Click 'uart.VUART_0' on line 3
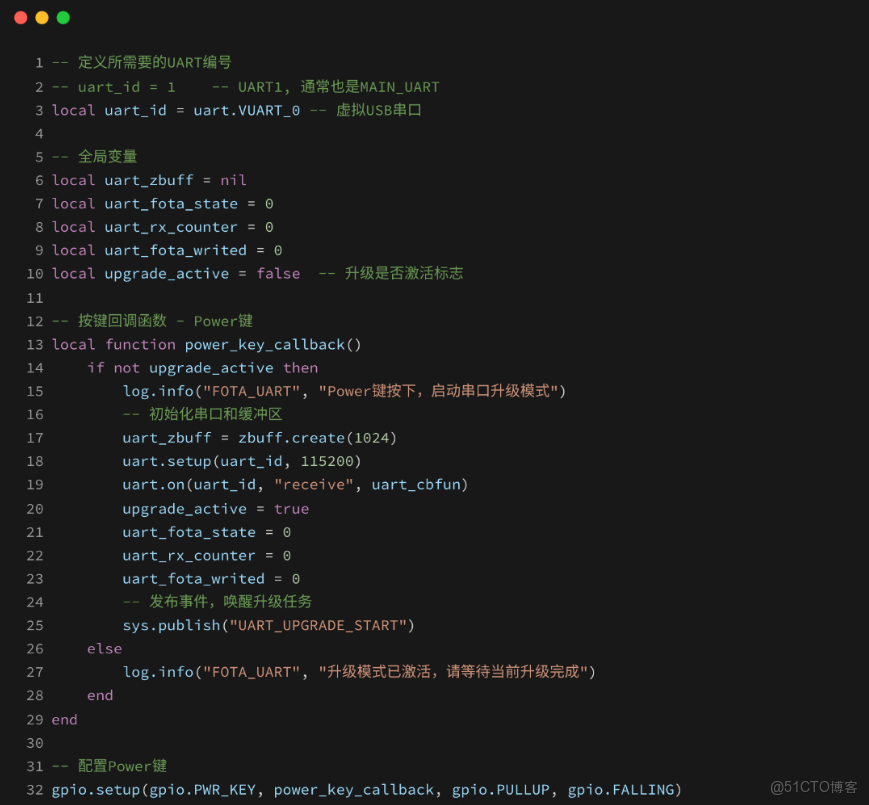 pos(247,111)
